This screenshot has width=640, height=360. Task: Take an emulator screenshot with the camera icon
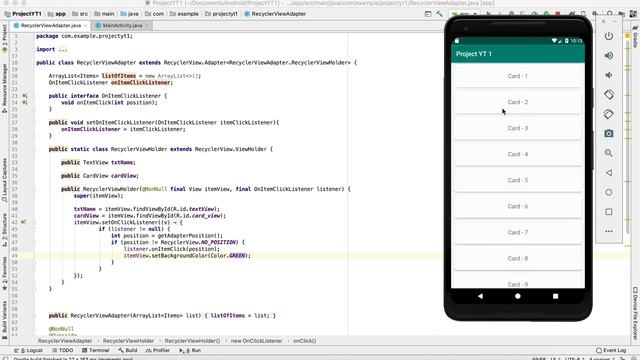(x=609, y=133)
